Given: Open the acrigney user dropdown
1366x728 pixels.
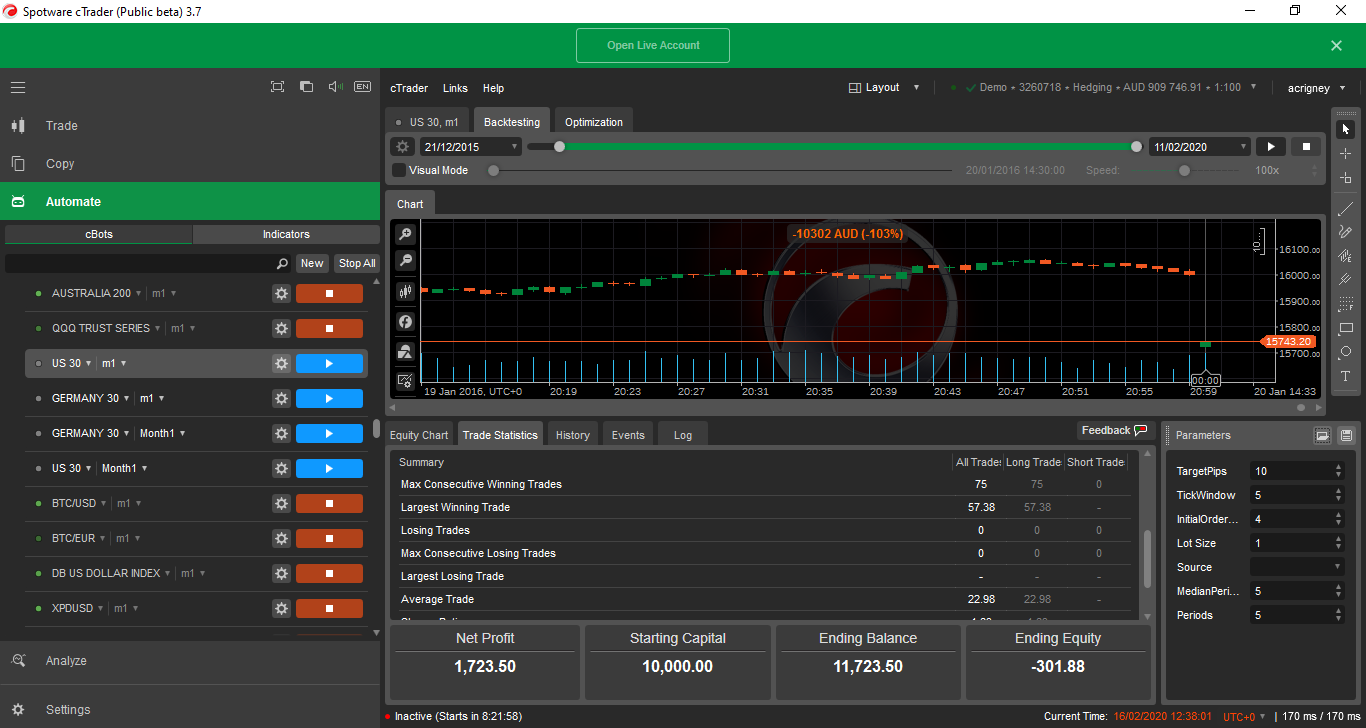Looking at the screenshot, I should coord(1317,88).
